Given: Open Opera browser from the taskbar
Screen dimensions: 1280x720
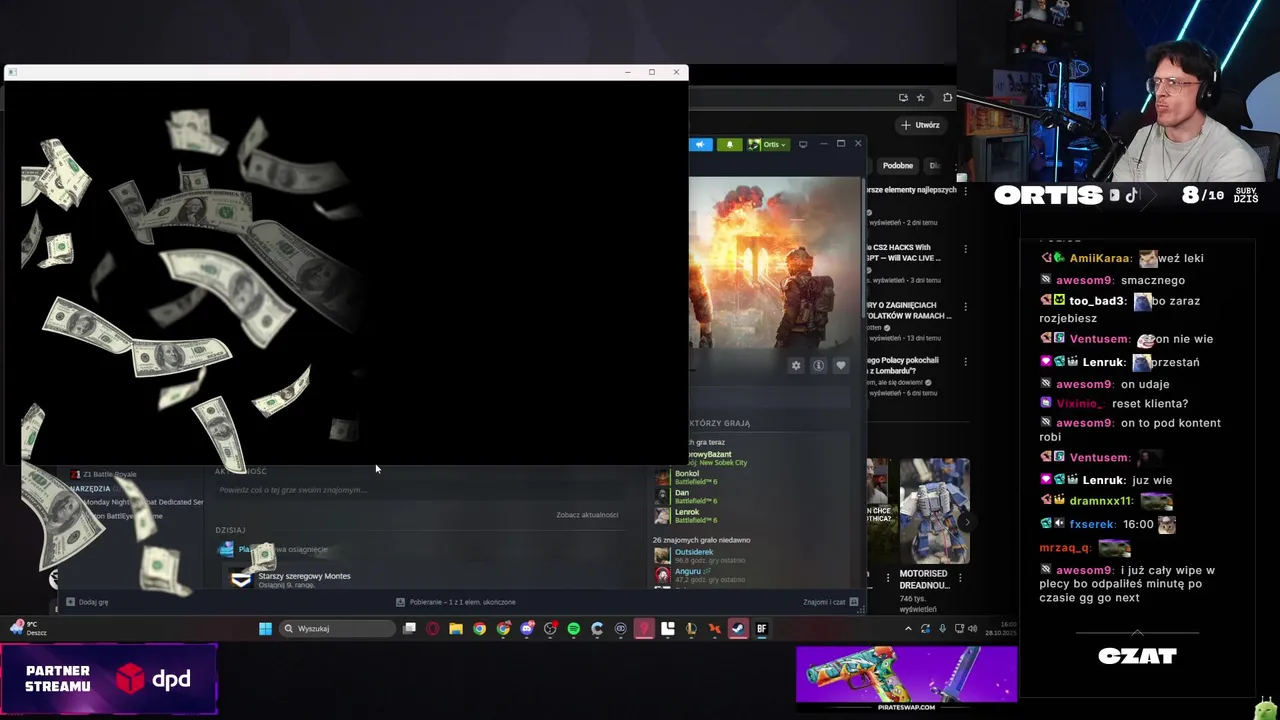Looking at the screenshot, I should click(432, 629).
